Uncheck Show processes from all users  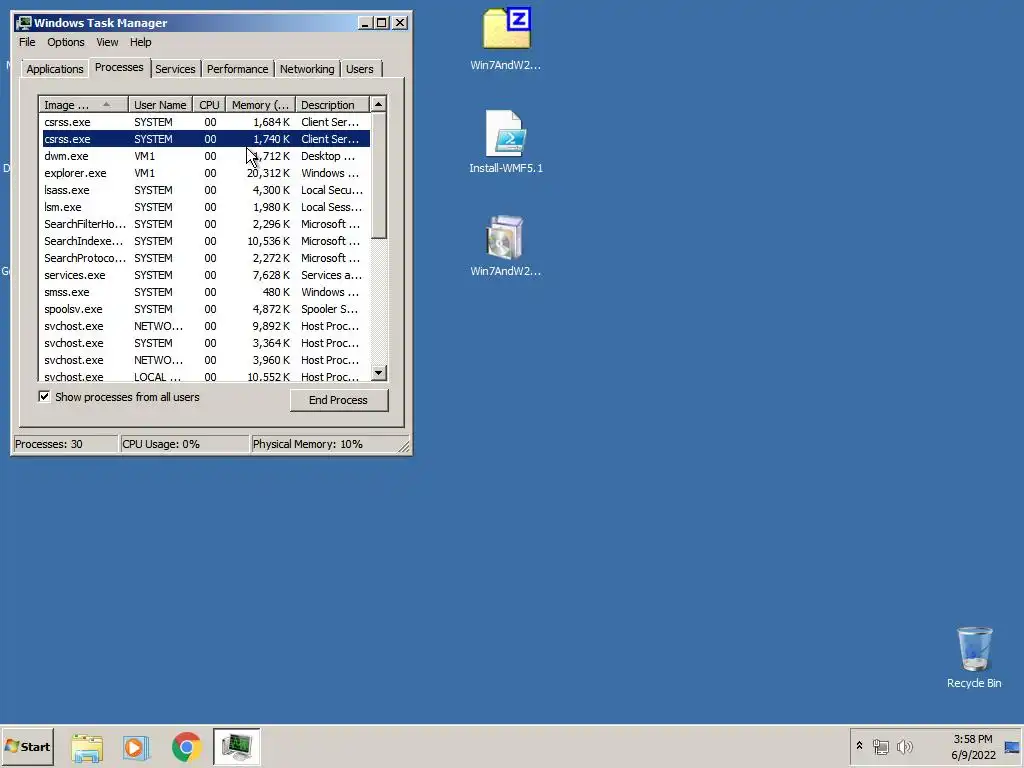44,396
